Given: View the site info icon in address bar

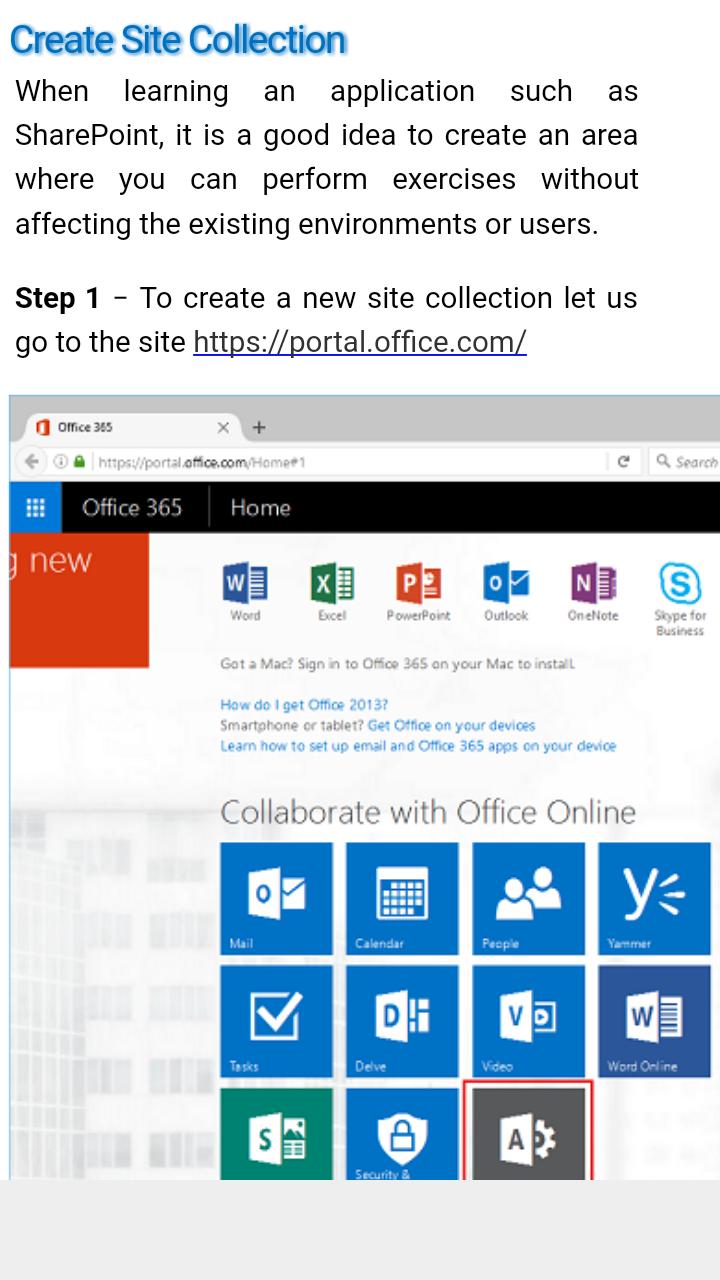Looking at the screenshot, I should (x=62, y=462).
